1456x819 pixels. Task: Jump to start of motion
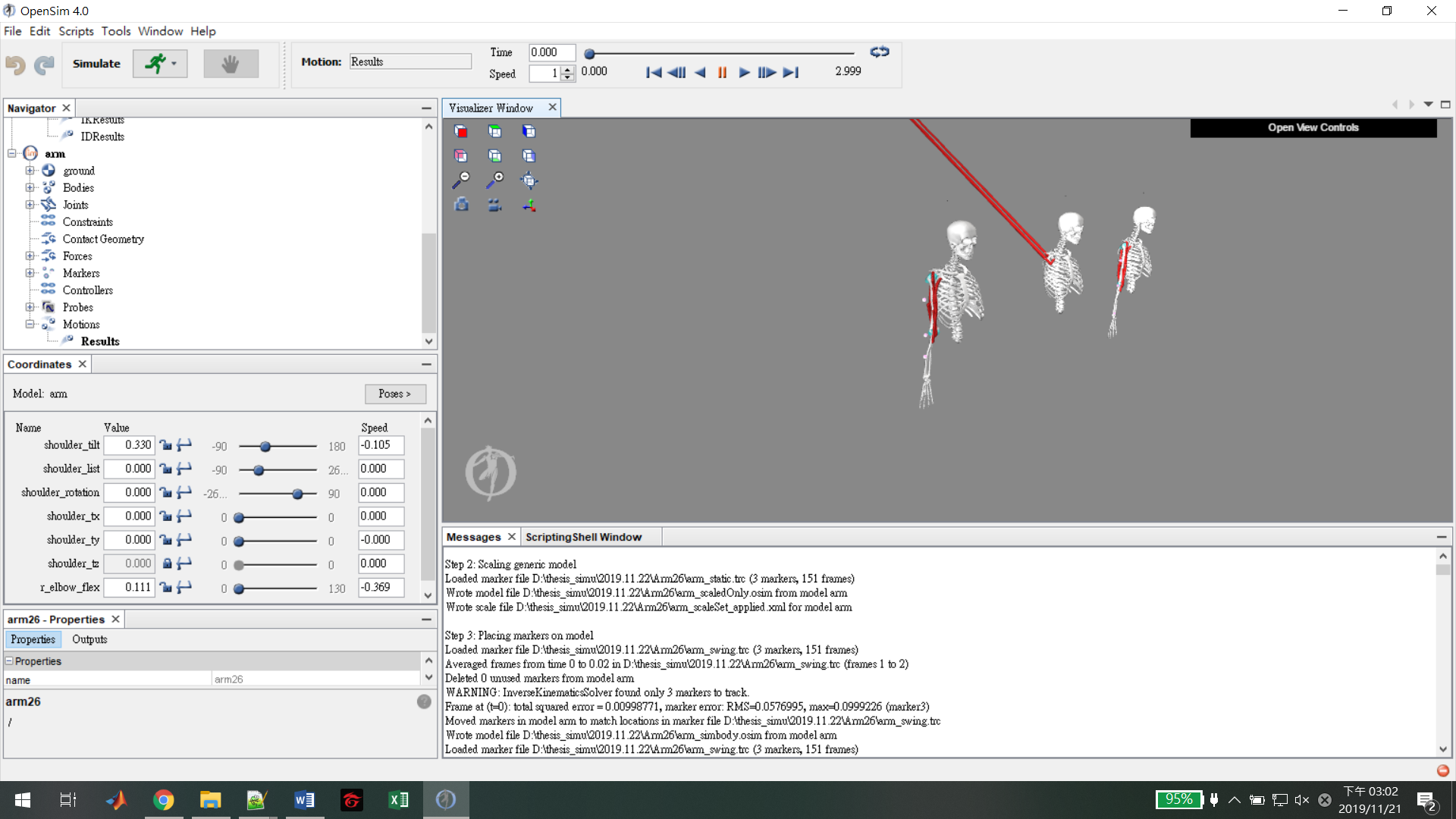point(654,72)
